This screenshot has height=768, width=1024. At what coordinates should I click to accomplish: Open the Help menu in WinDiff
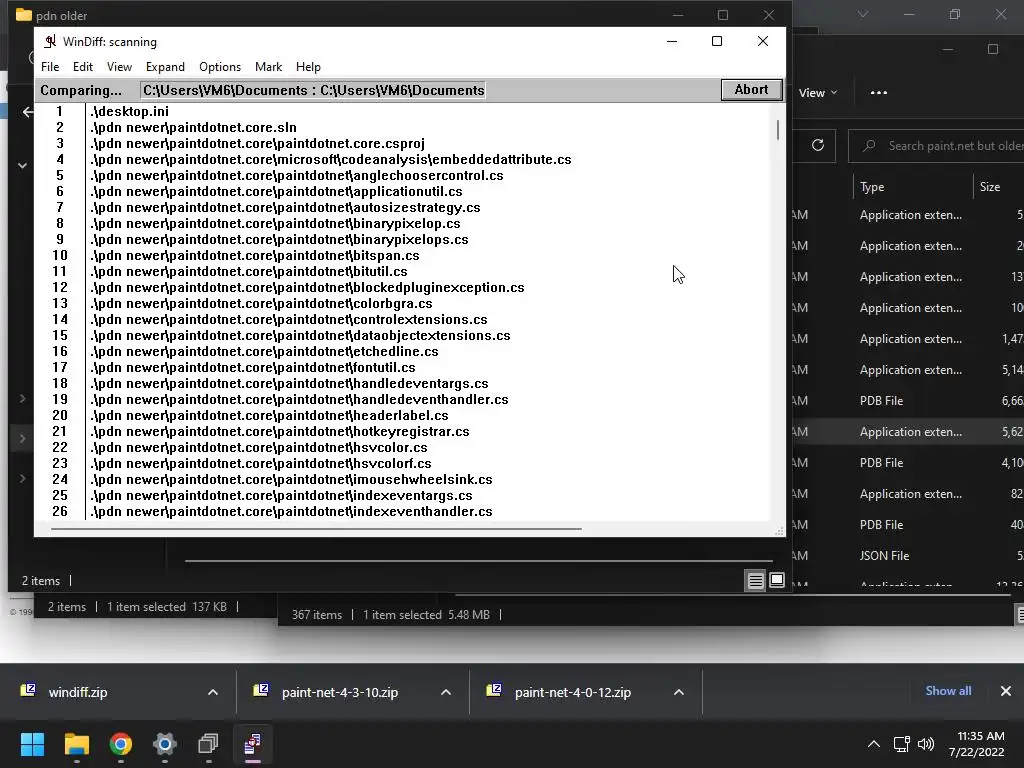tap(308, 67)
